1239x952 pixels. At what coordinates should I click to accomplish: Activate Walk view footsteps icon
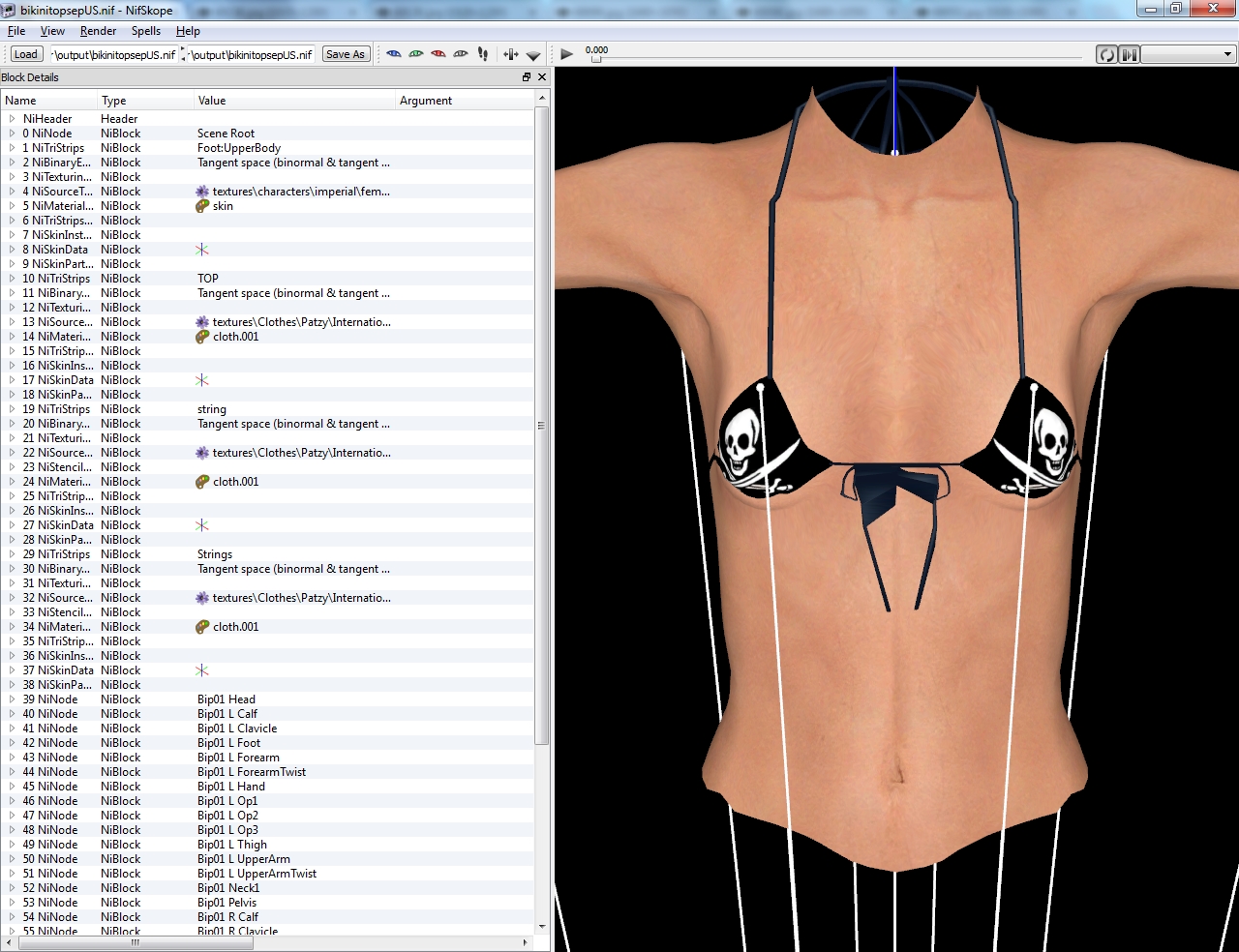pos(483,54)
